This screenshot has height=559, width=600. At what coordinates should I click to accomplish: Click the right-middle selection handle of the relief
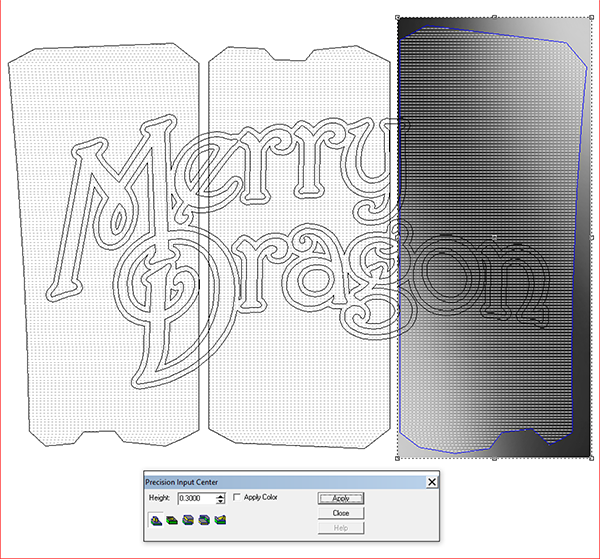tap(591, 238)
